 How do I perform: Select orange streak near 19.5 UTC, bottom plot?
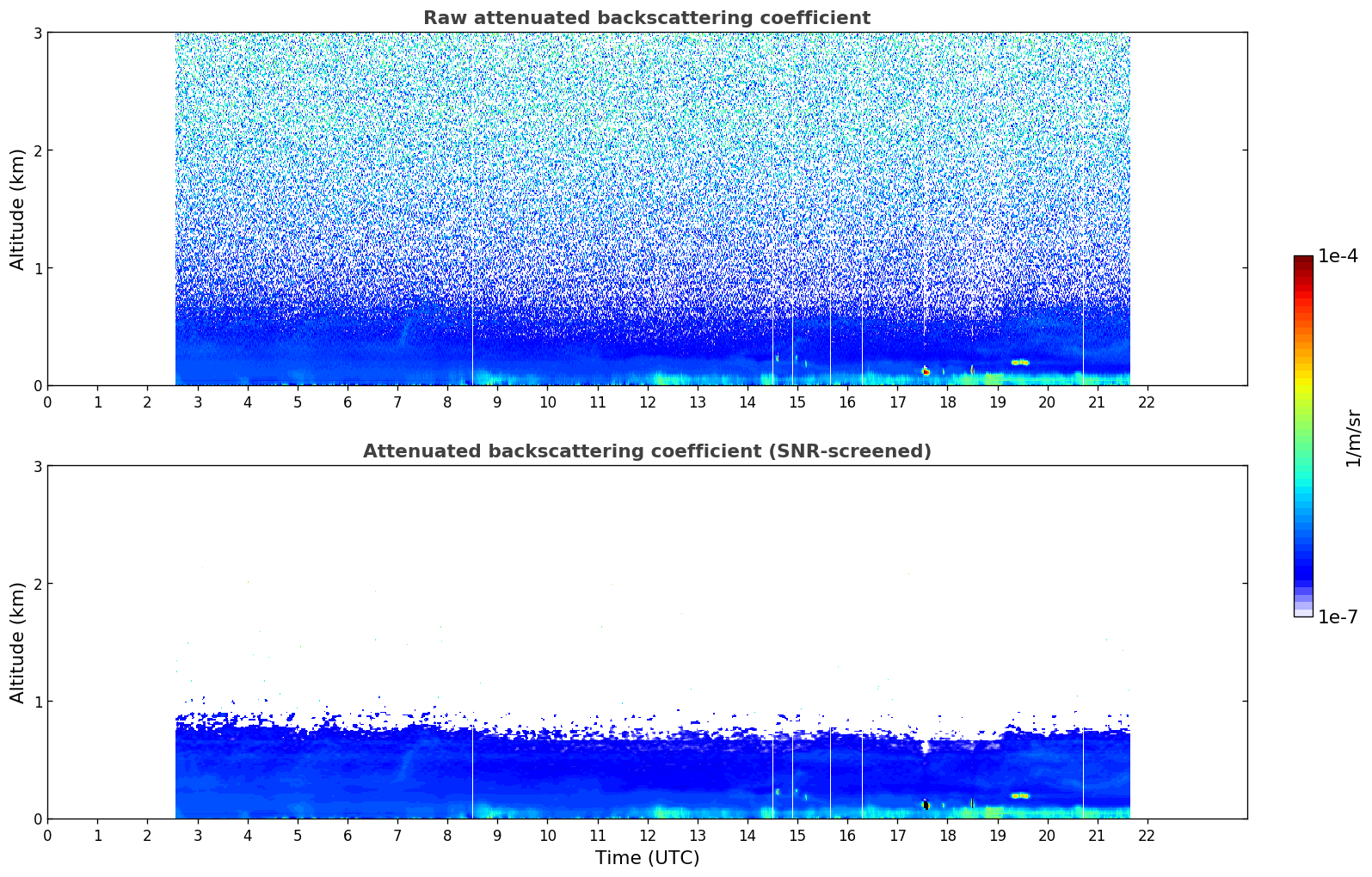tap(1020, 795)
